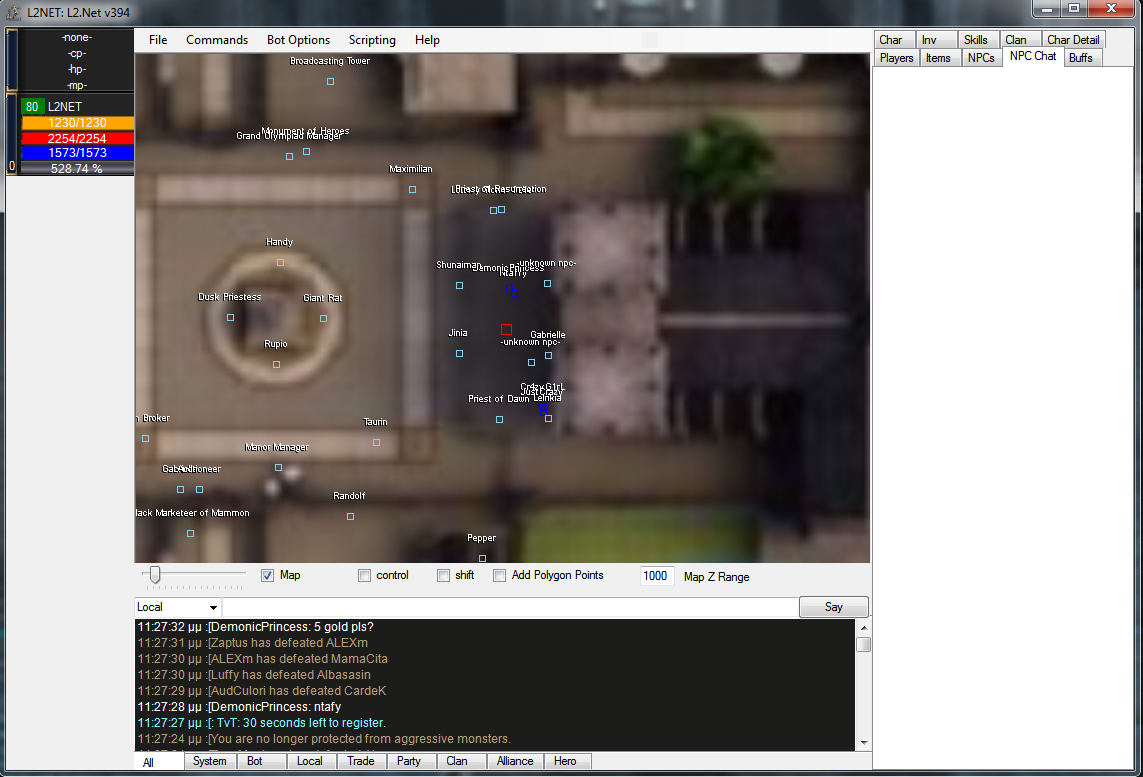Toggle the Map checkbox
Screen dimensions: 1143x777
[x=268, y=576]
